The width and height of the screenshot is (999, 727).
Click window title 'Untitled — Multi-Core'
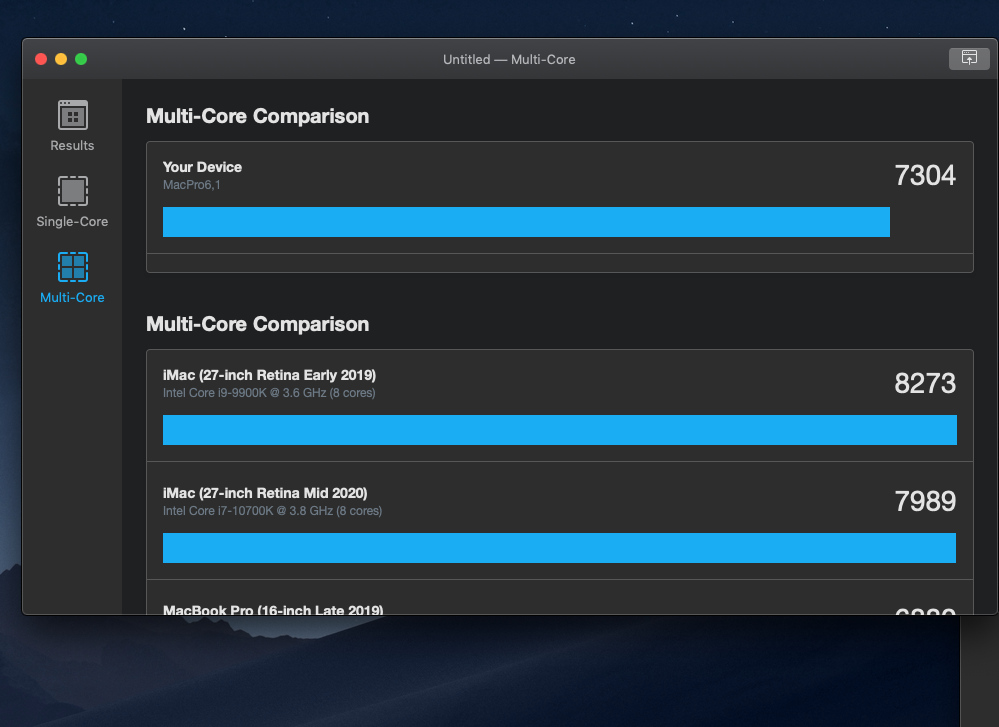(509, 59)
